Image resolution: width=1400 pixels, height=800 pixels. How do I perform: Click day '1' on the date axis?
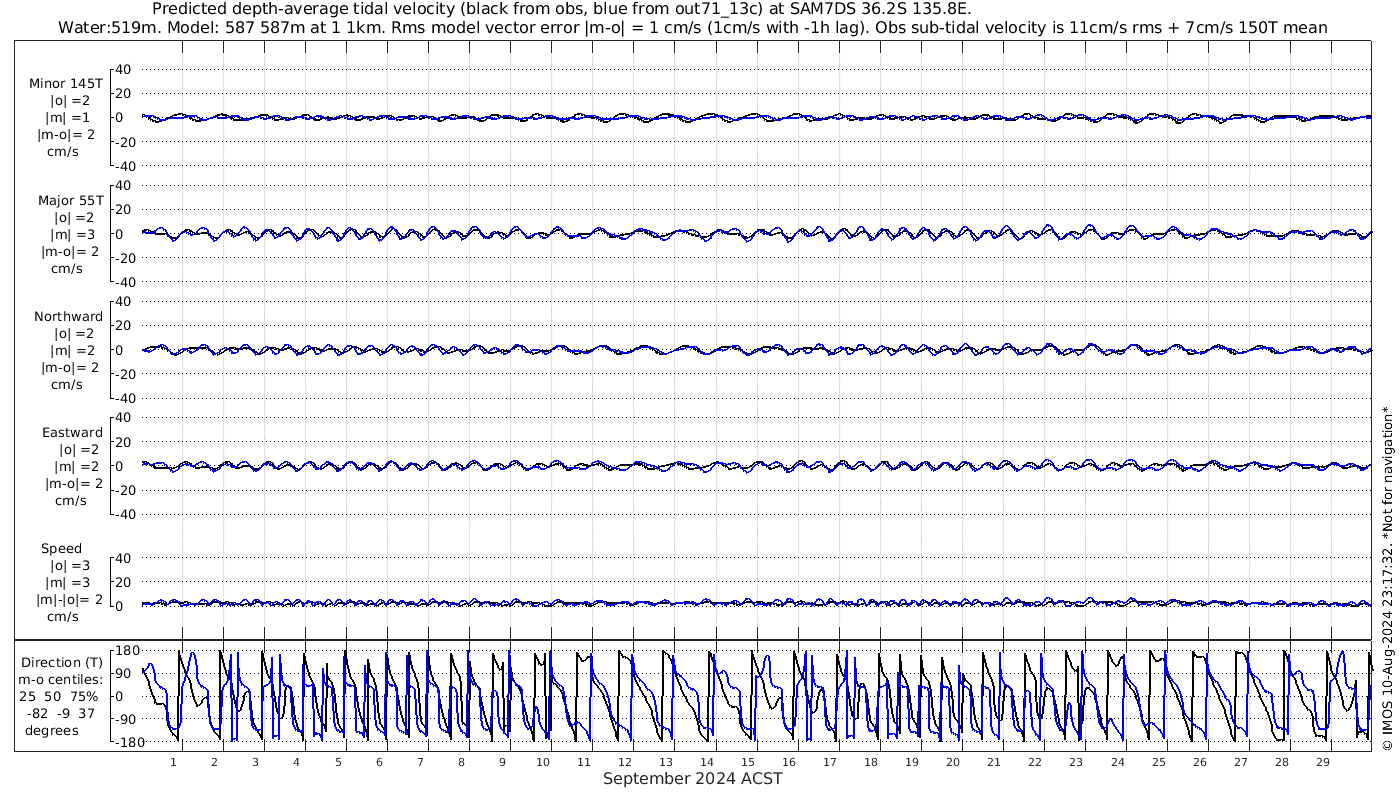(x=174, y=762)
